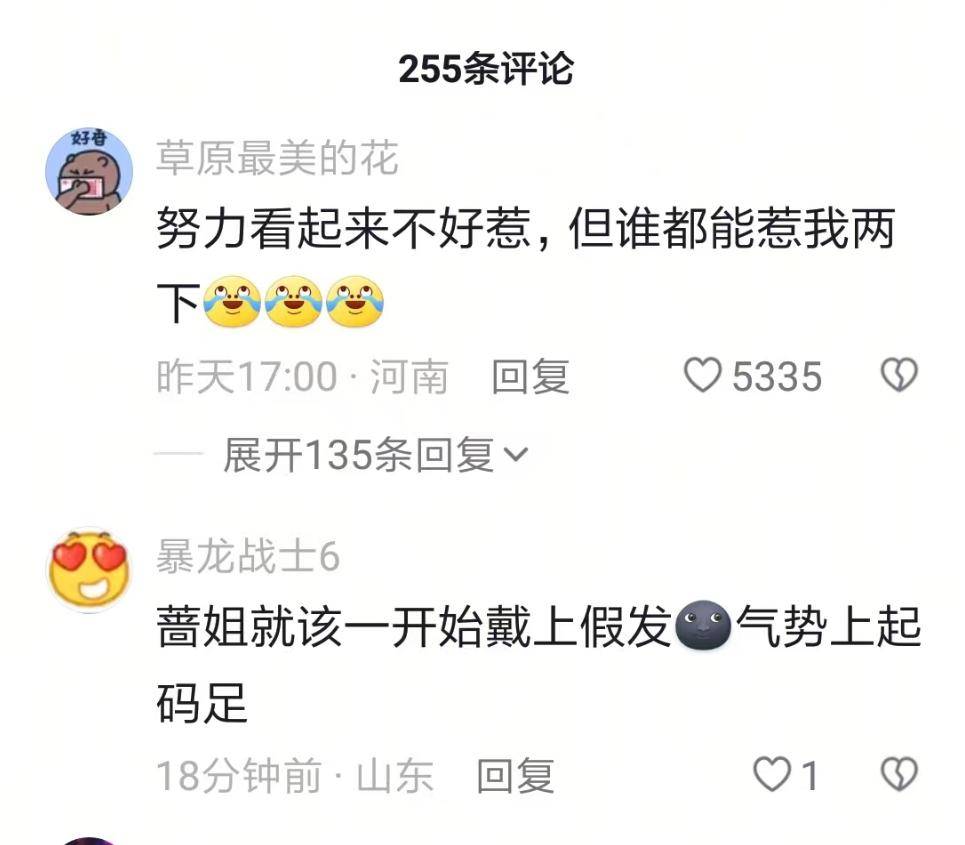
Task: Expand the 135 replies chevron
Action: [515, 455]
